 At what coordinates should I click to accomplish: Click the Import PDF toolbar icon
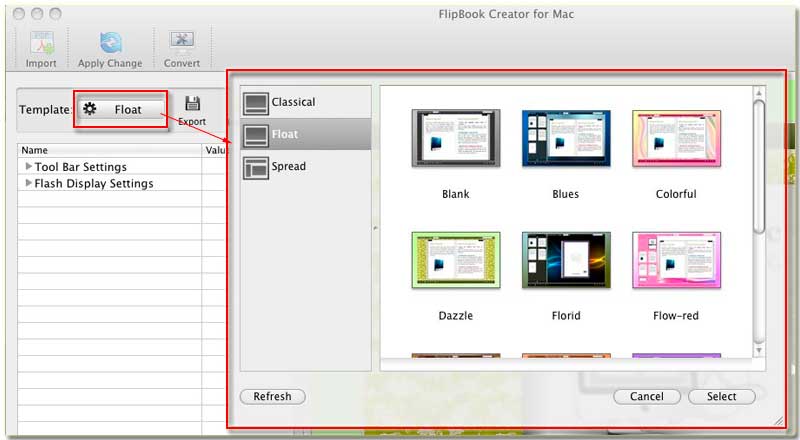click(42, 43)
